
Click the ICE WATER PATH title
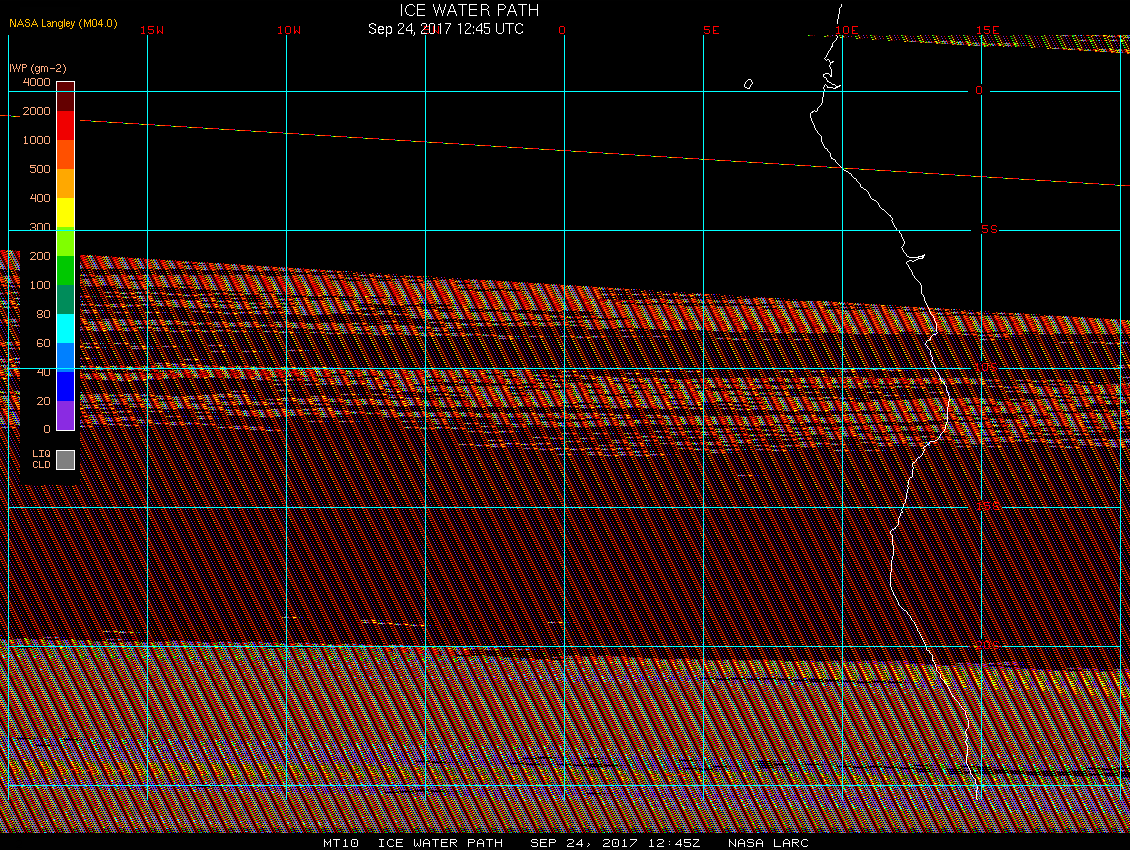469,10
